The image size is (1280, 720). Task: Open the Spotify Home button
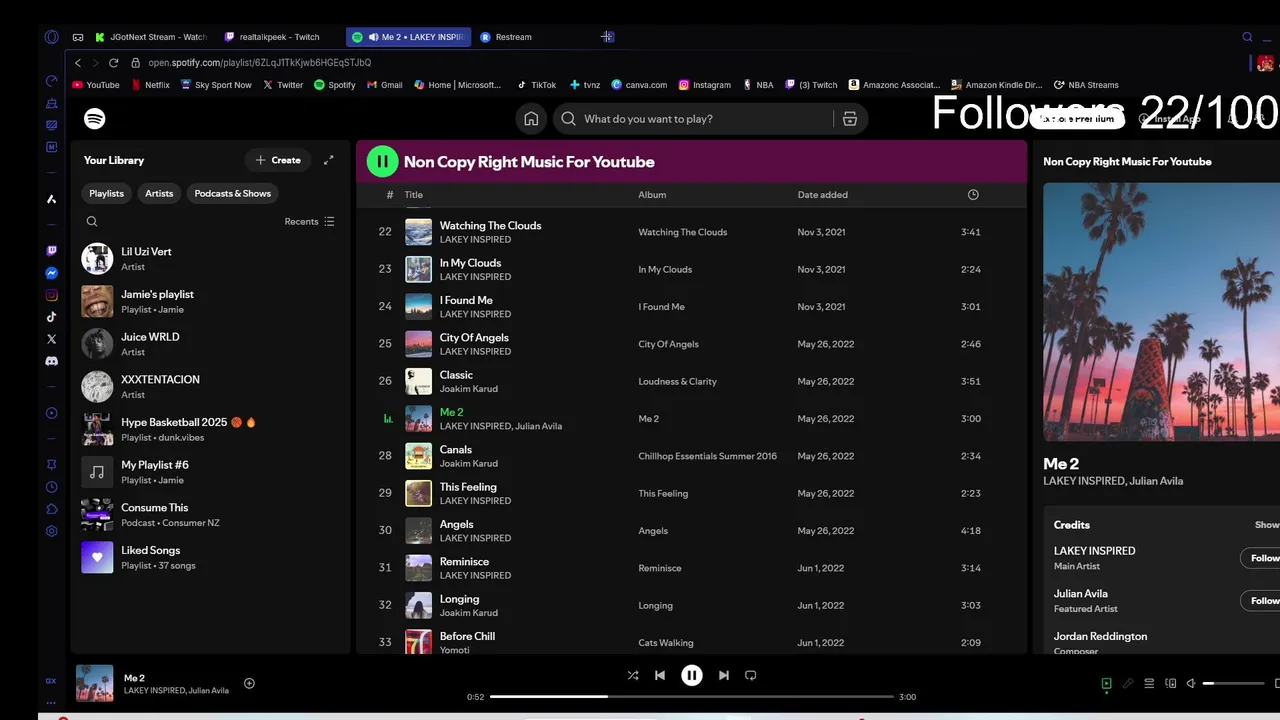click(x=531, y=119)
